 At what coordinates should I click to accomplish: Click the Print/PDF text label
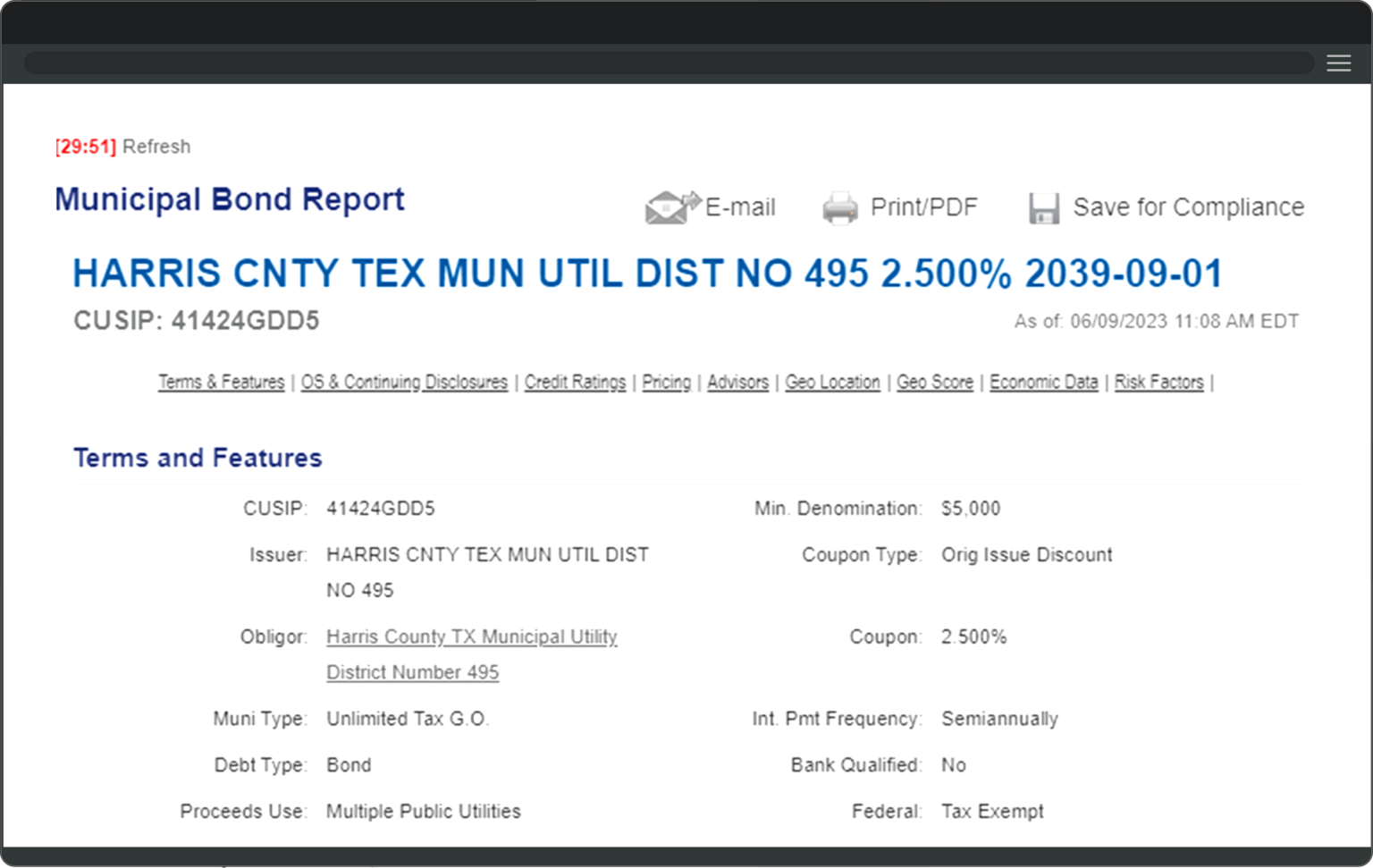923,207
